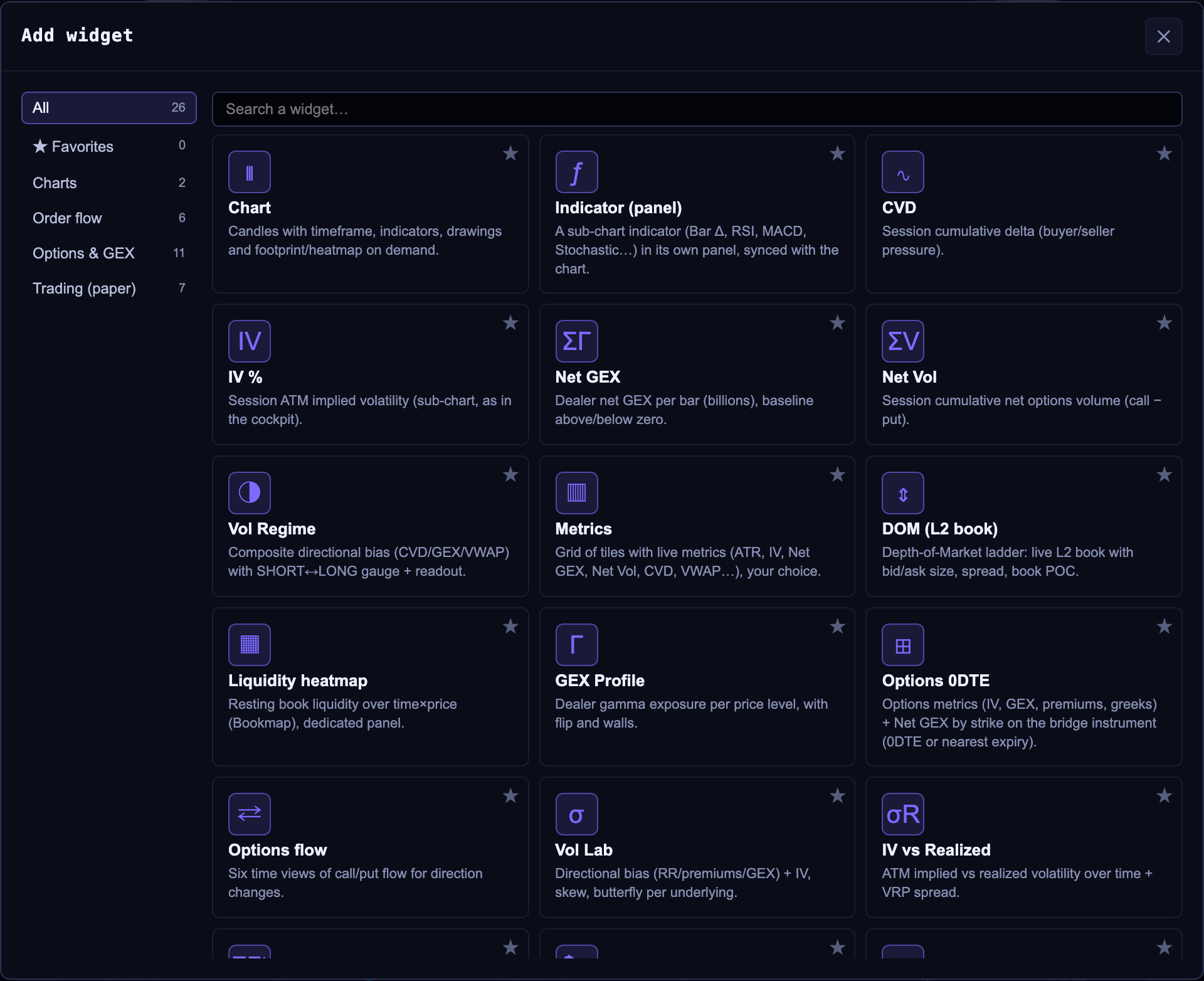The width and height of the screenshot is (1204, 981).
Task: Focus the Search a widget field
Action: tap(697, 109)
